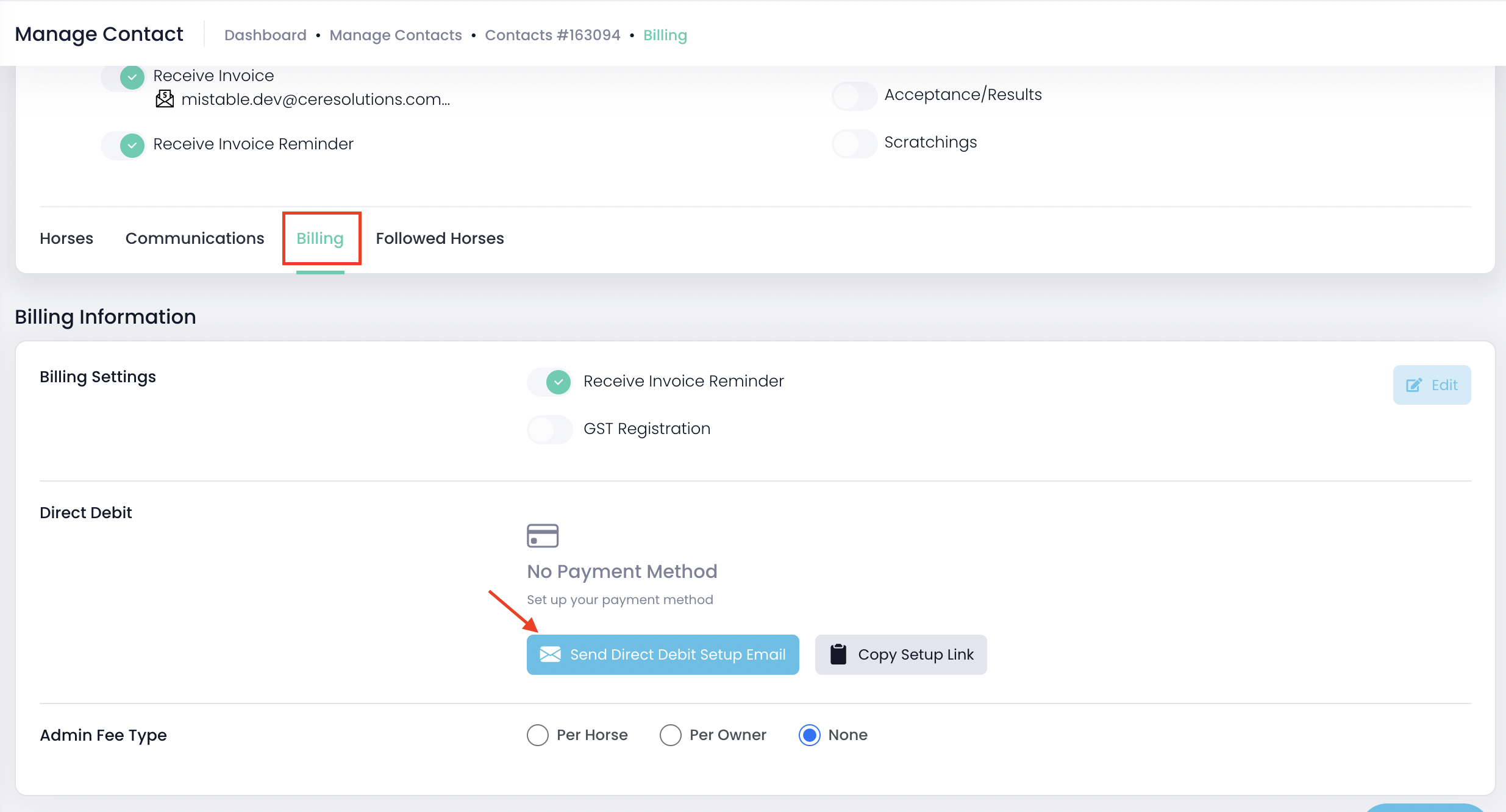
Task: Toggle Receive Invoice Reminder in Billing Settings
Action: 550,382
